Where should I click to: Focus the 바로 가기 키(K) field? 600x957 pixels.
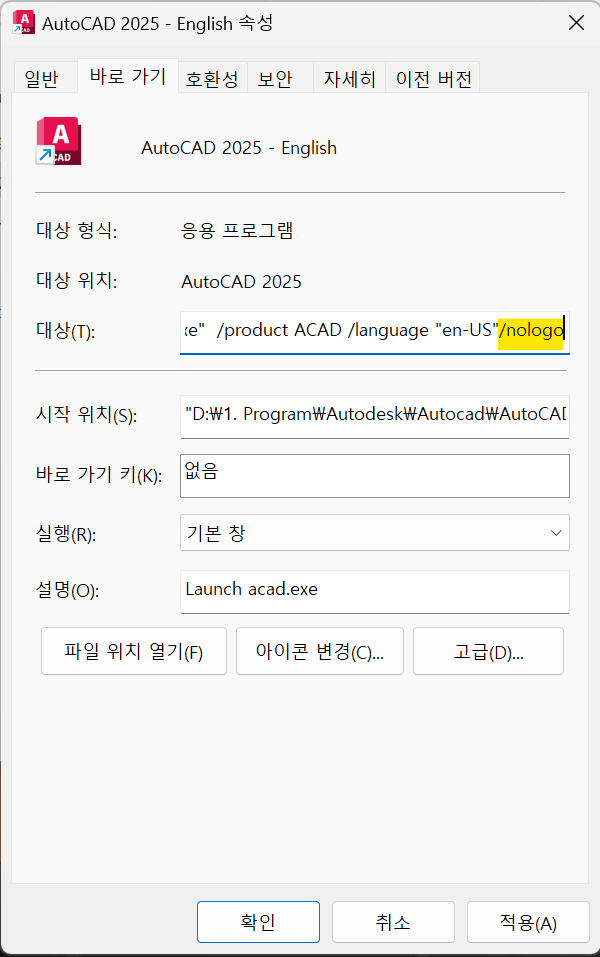click(375, 475)
